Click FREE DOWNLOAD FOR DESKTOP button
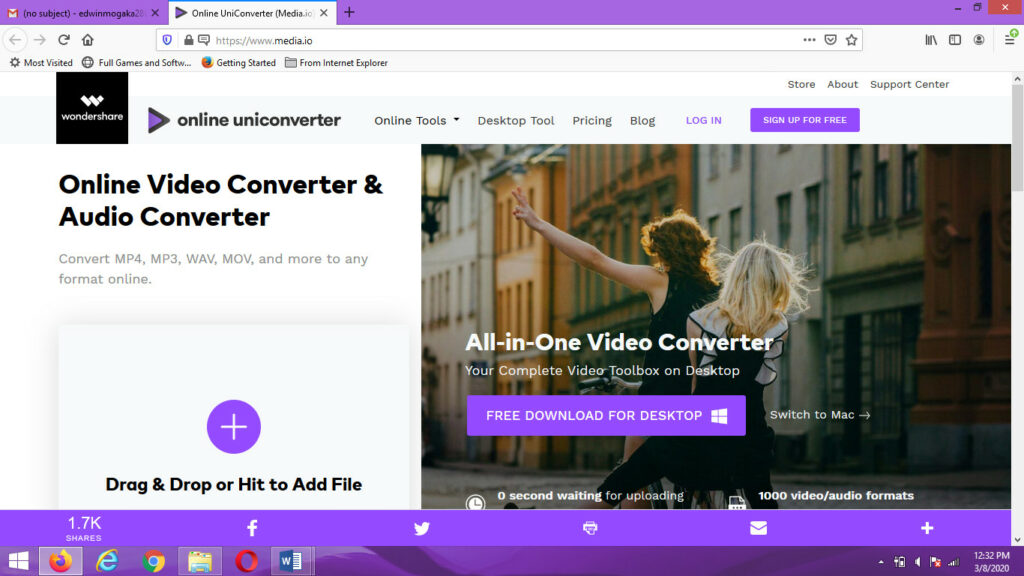Screen dimensions: 1024x576 [606, 415]
